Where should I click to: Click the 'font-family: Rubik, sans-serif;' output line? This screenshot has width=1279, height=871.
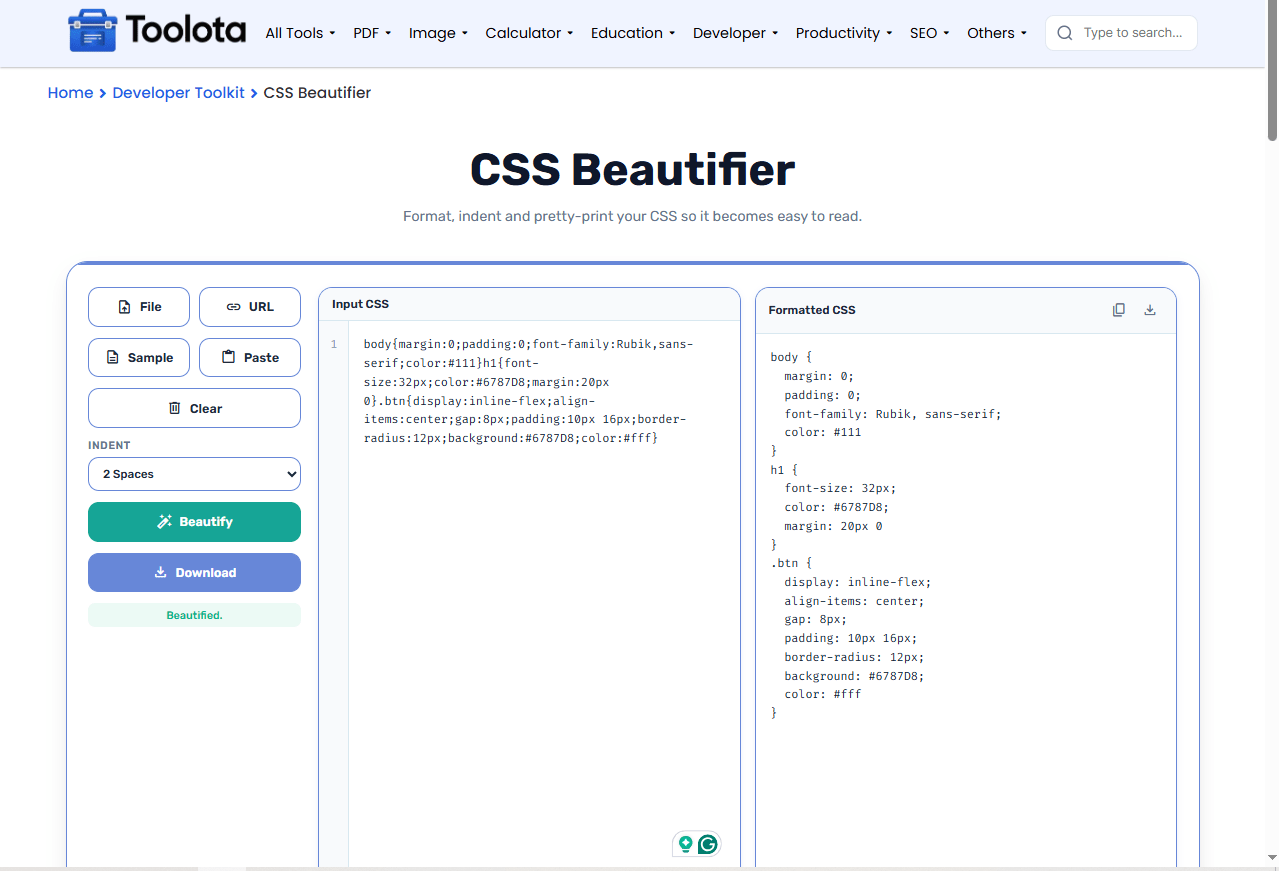[892, 414]
